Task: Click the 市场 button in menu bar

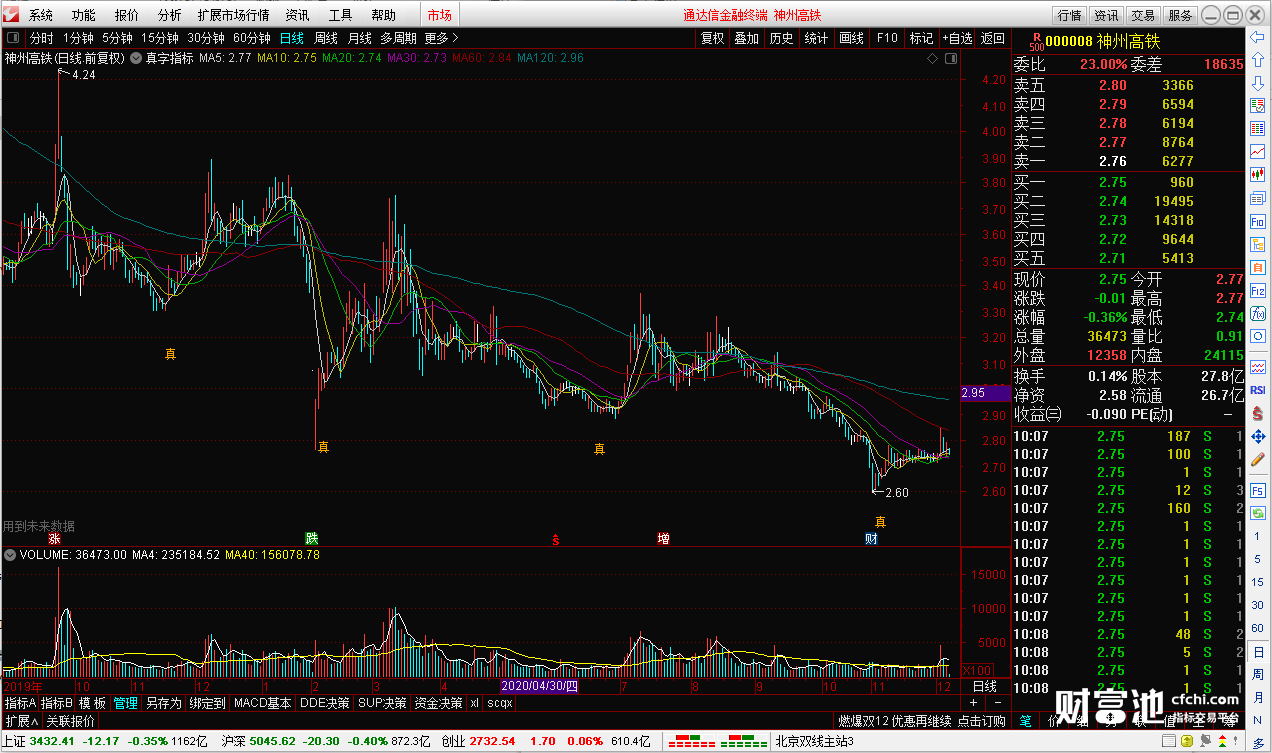Action: pos(439,15)
